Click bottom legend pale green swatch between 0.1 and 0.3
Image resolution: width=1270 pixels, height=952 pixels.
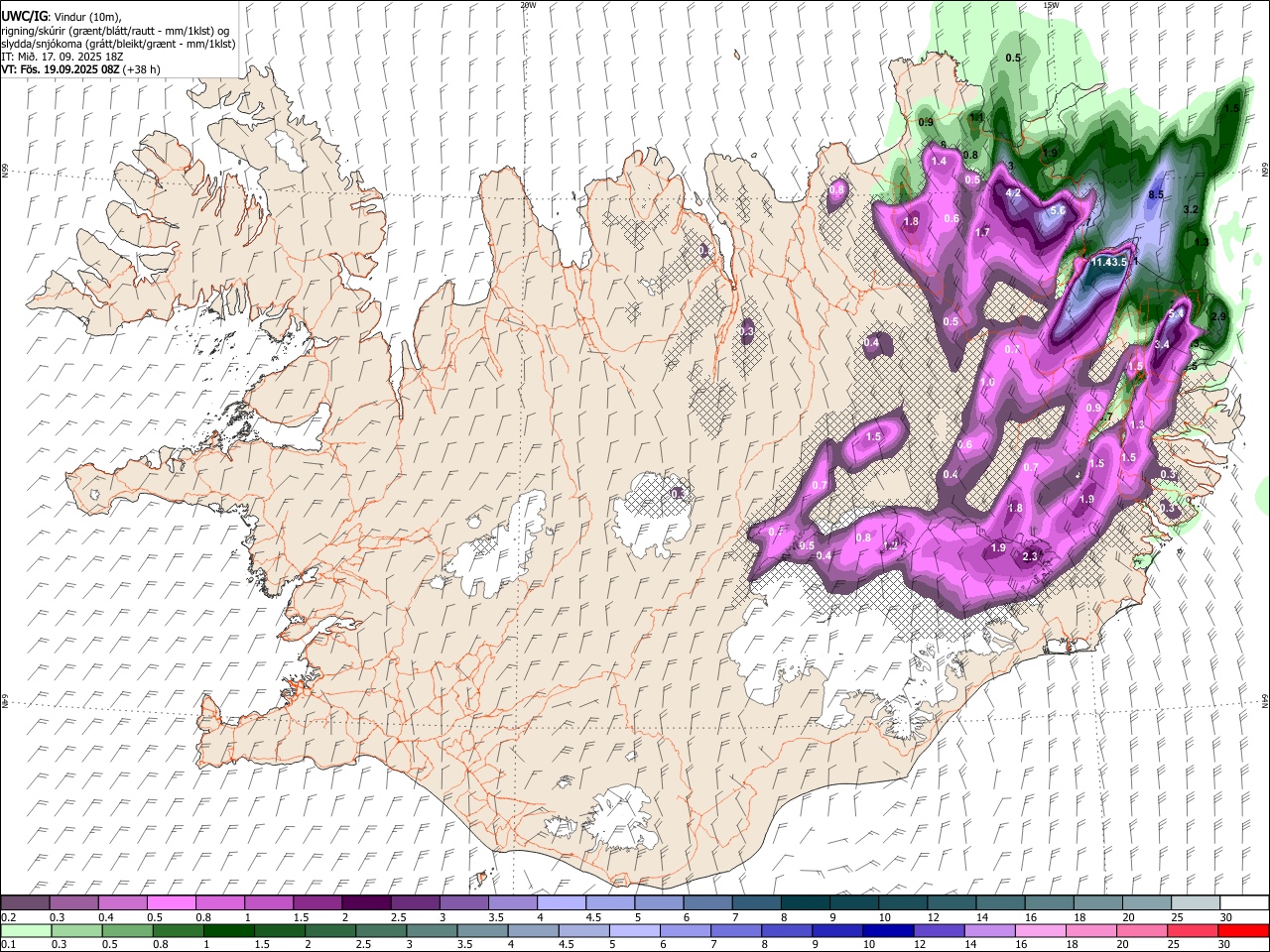[x=26, y=930]
